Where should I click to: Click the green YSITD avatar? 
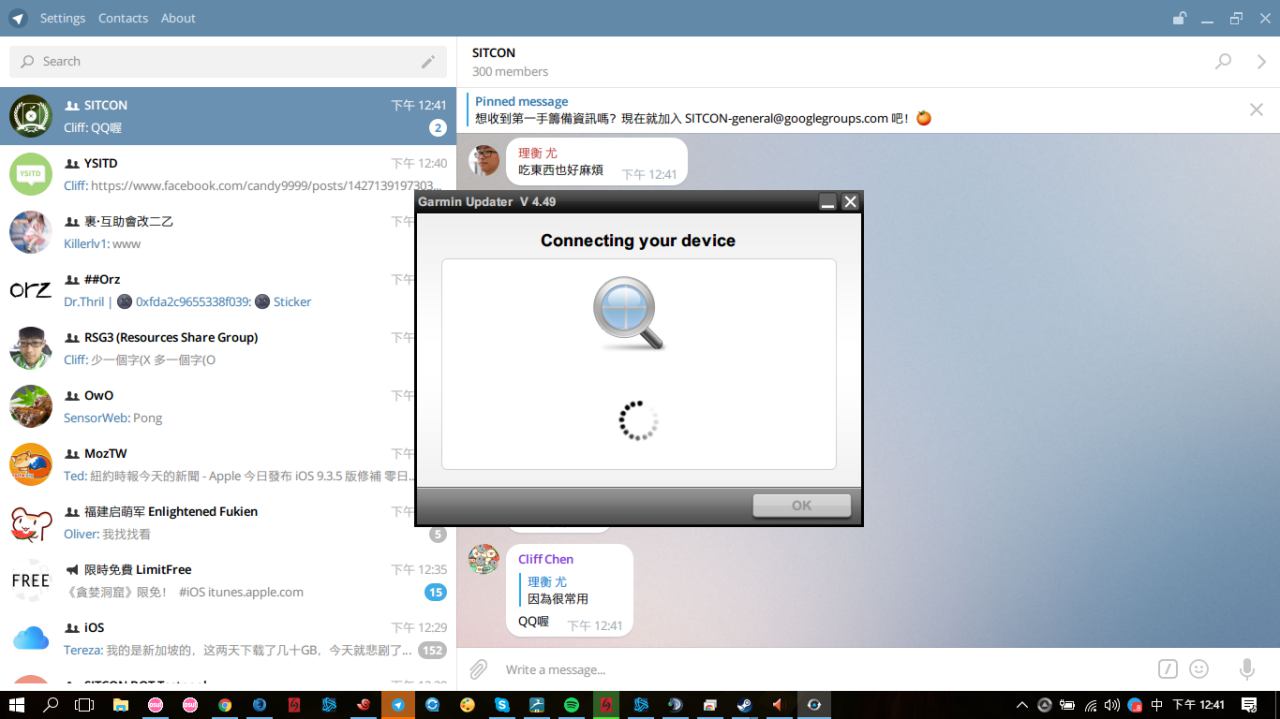31,174
